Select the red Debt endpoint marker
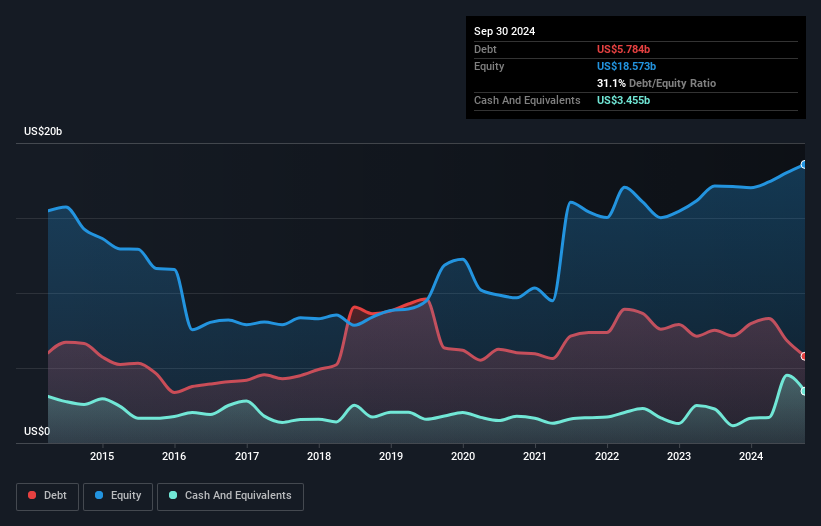This screenshot has width=821, height=526. tap(804, 356)
